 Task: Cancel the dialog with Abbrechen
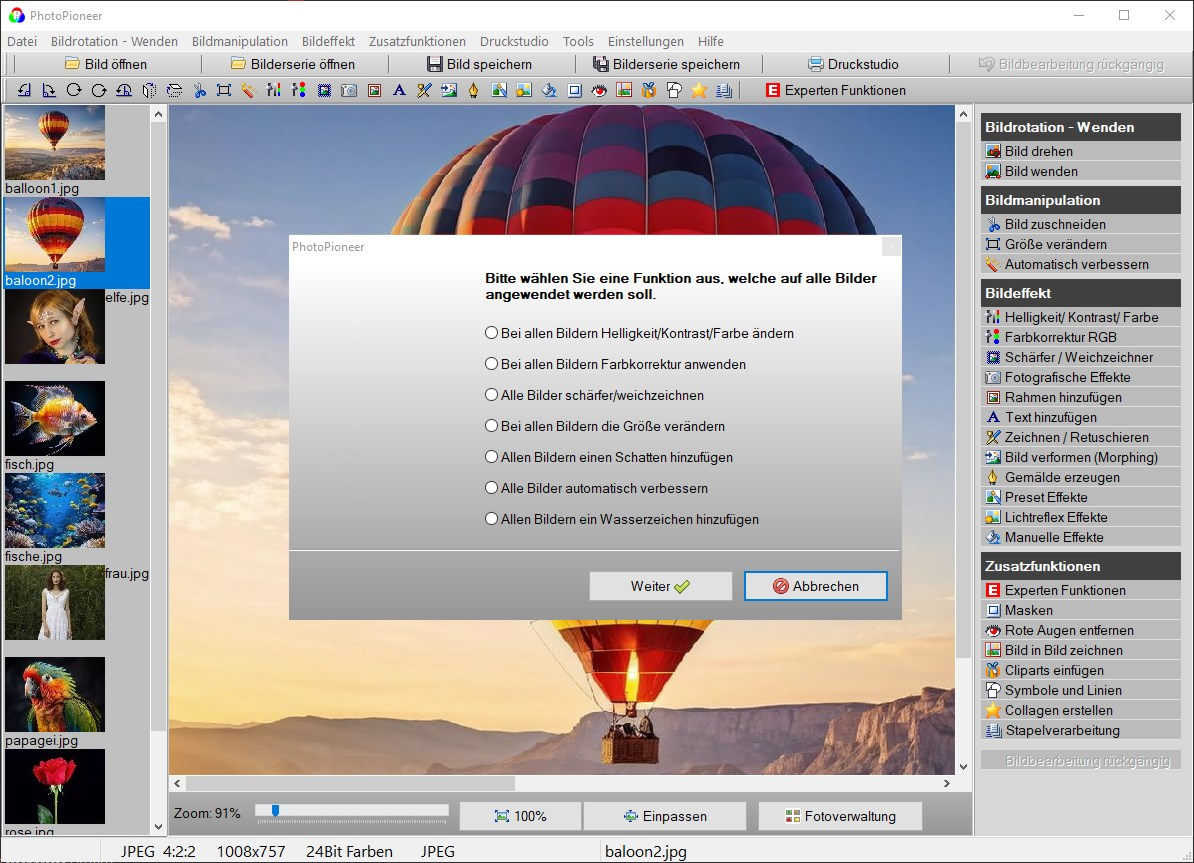815,586
